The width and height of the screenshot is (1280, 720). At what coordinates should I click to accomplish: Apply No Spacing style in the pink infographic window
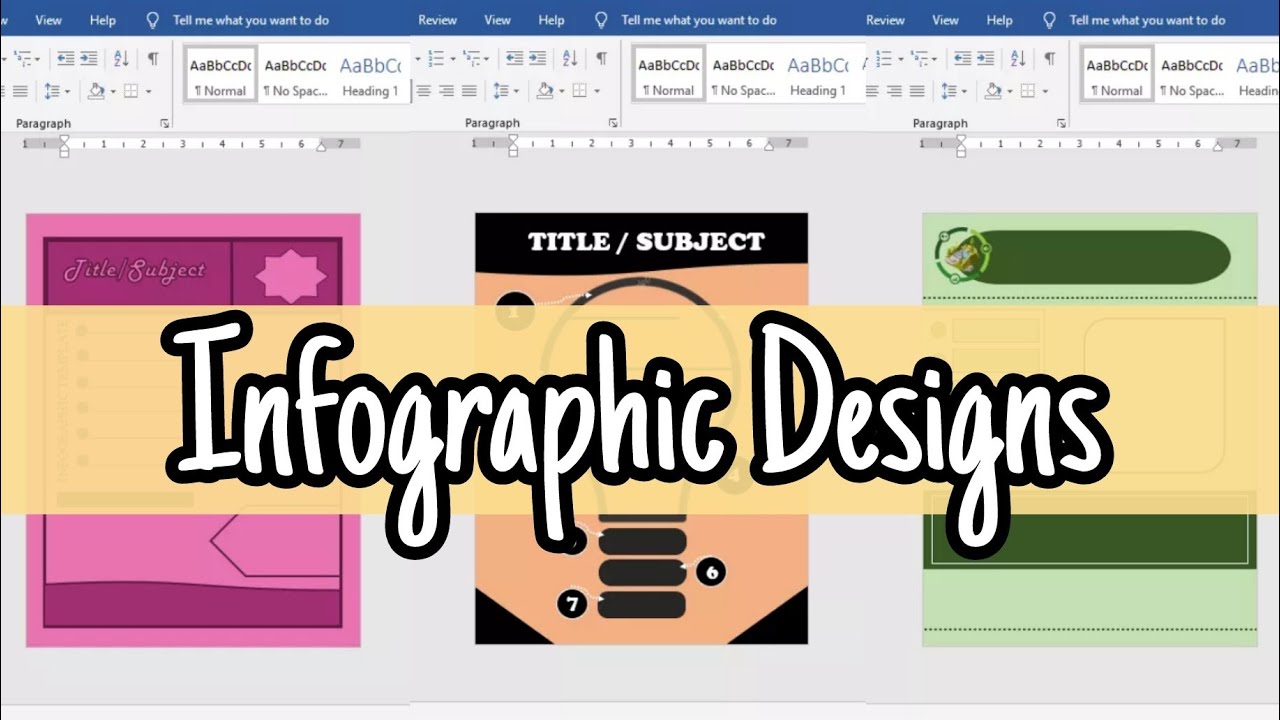point(294,74)
